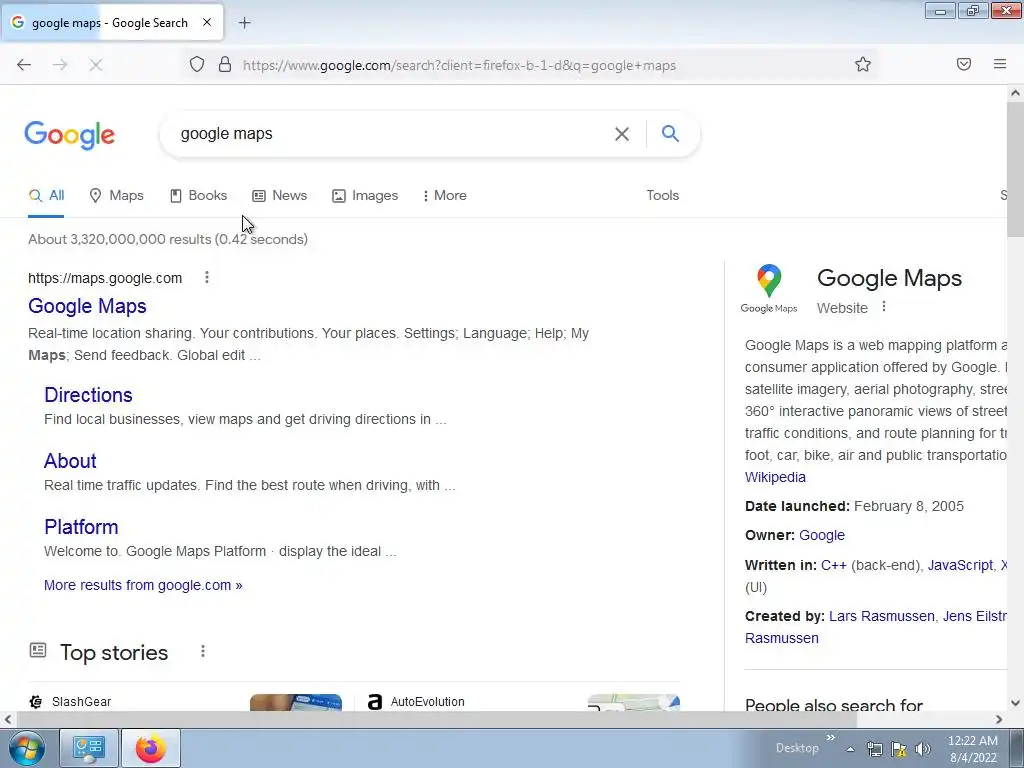
Task: Click the Rasmussen link under Created by
Action: point(782,638)
